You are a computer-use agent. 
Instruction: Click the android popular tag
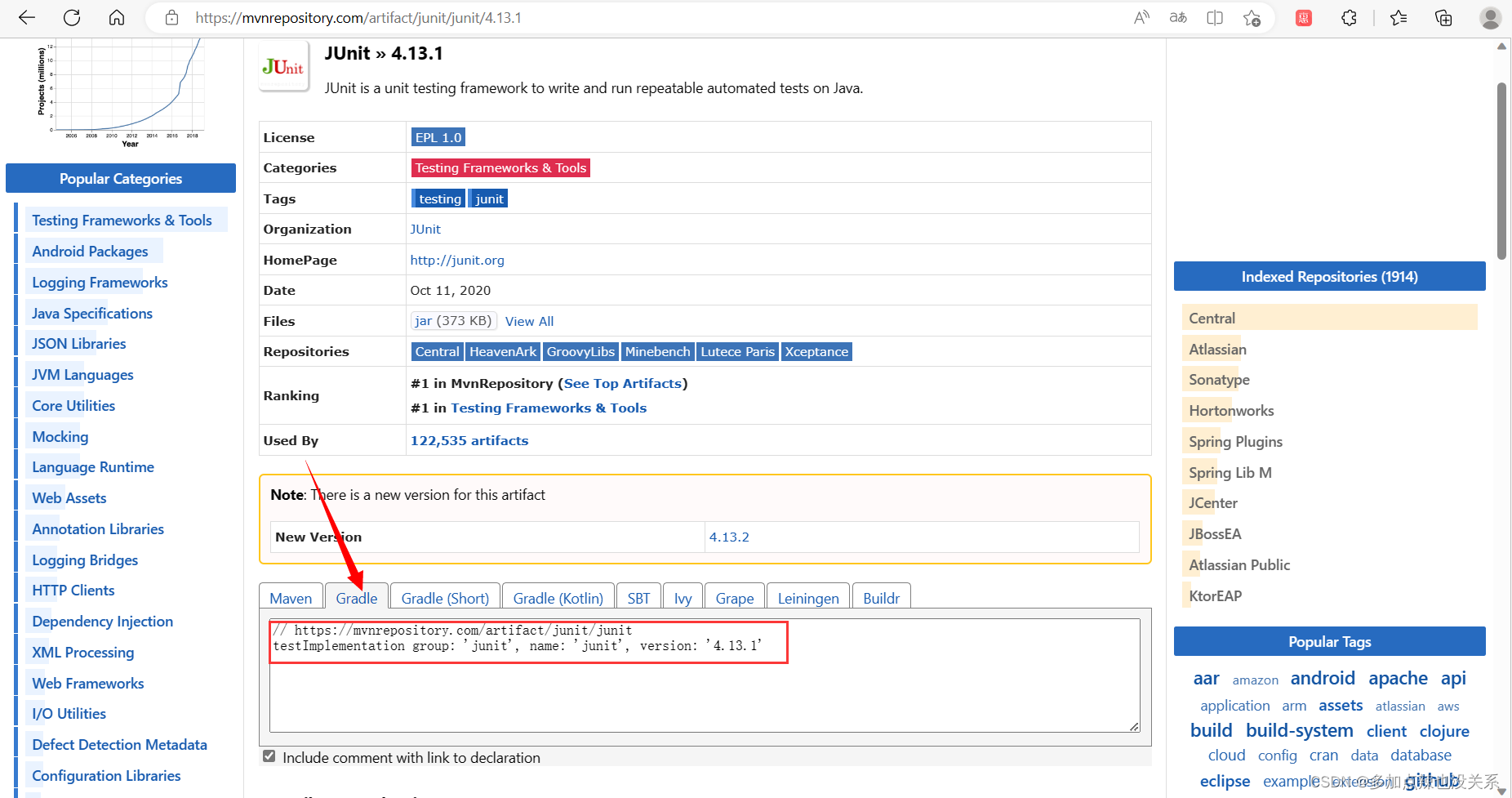[x=1323, y=678]
